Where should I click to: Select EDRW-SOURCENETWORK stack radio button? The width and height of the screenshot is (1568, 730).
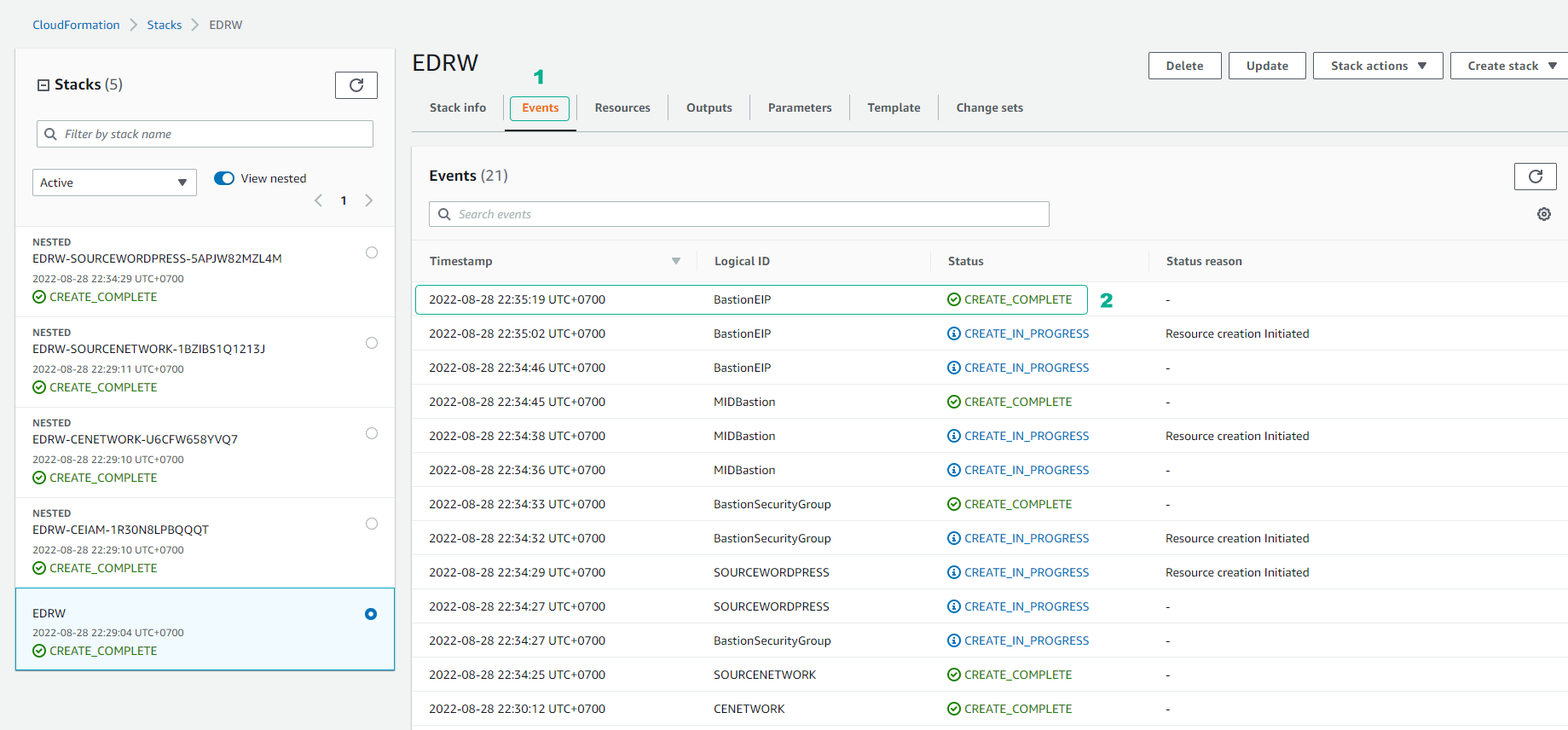click(372, 343)
